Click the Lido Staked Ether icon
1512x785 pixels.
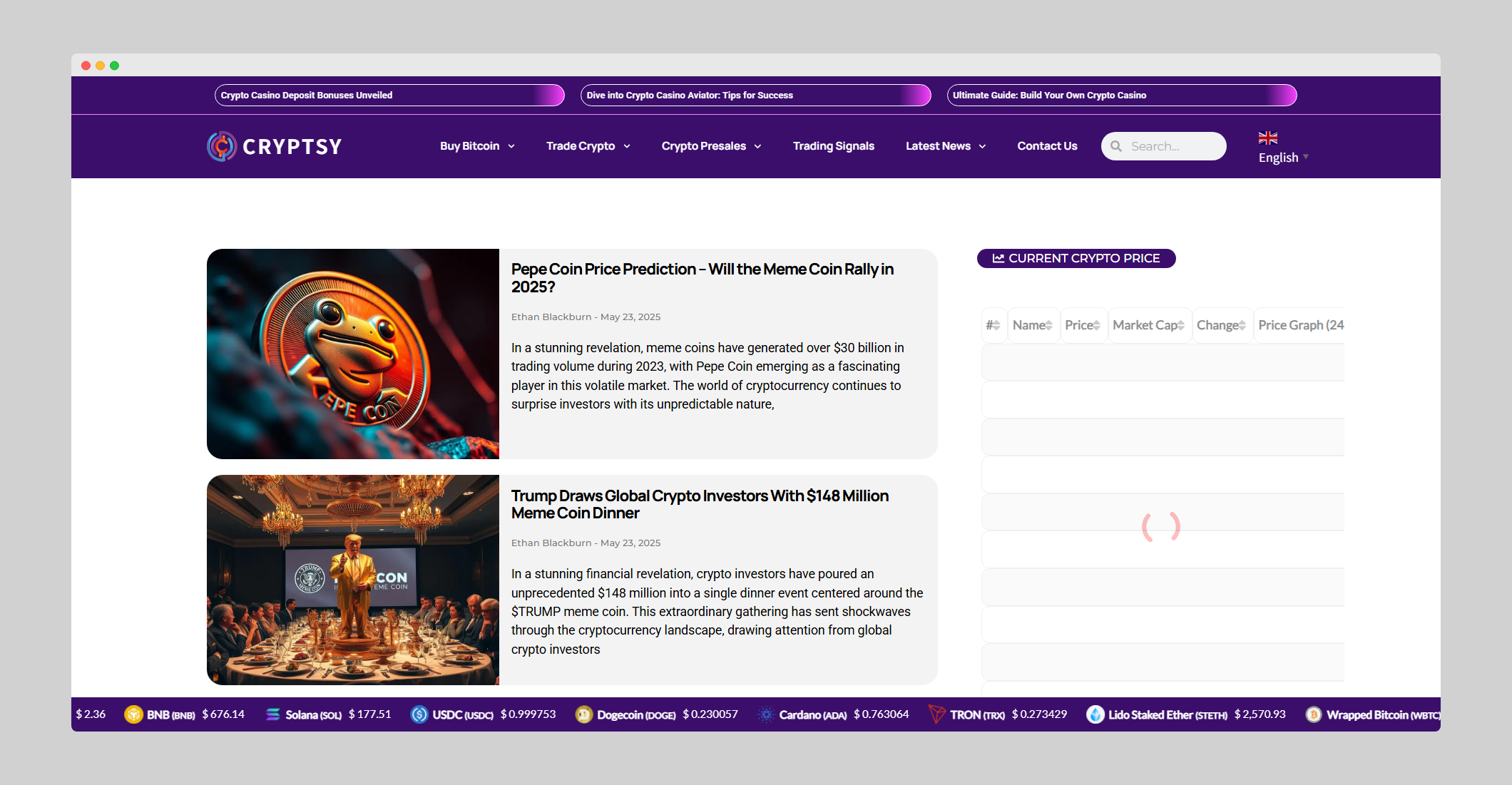(x=1095, y=714)
